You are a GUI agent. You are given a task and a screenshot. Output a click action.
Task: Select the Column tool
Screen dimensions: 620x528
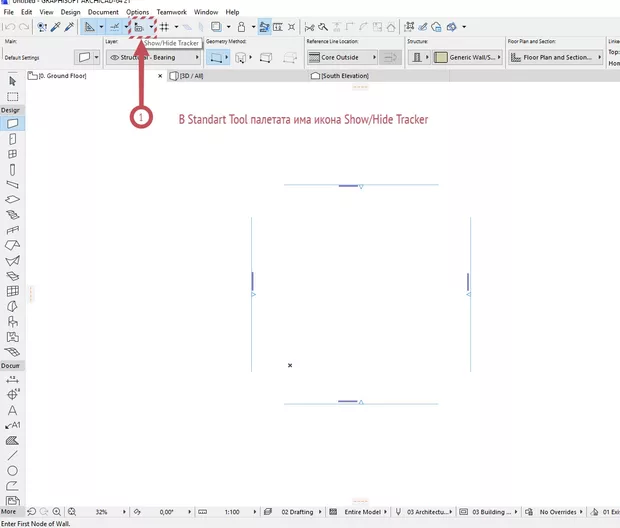(12, 170)
